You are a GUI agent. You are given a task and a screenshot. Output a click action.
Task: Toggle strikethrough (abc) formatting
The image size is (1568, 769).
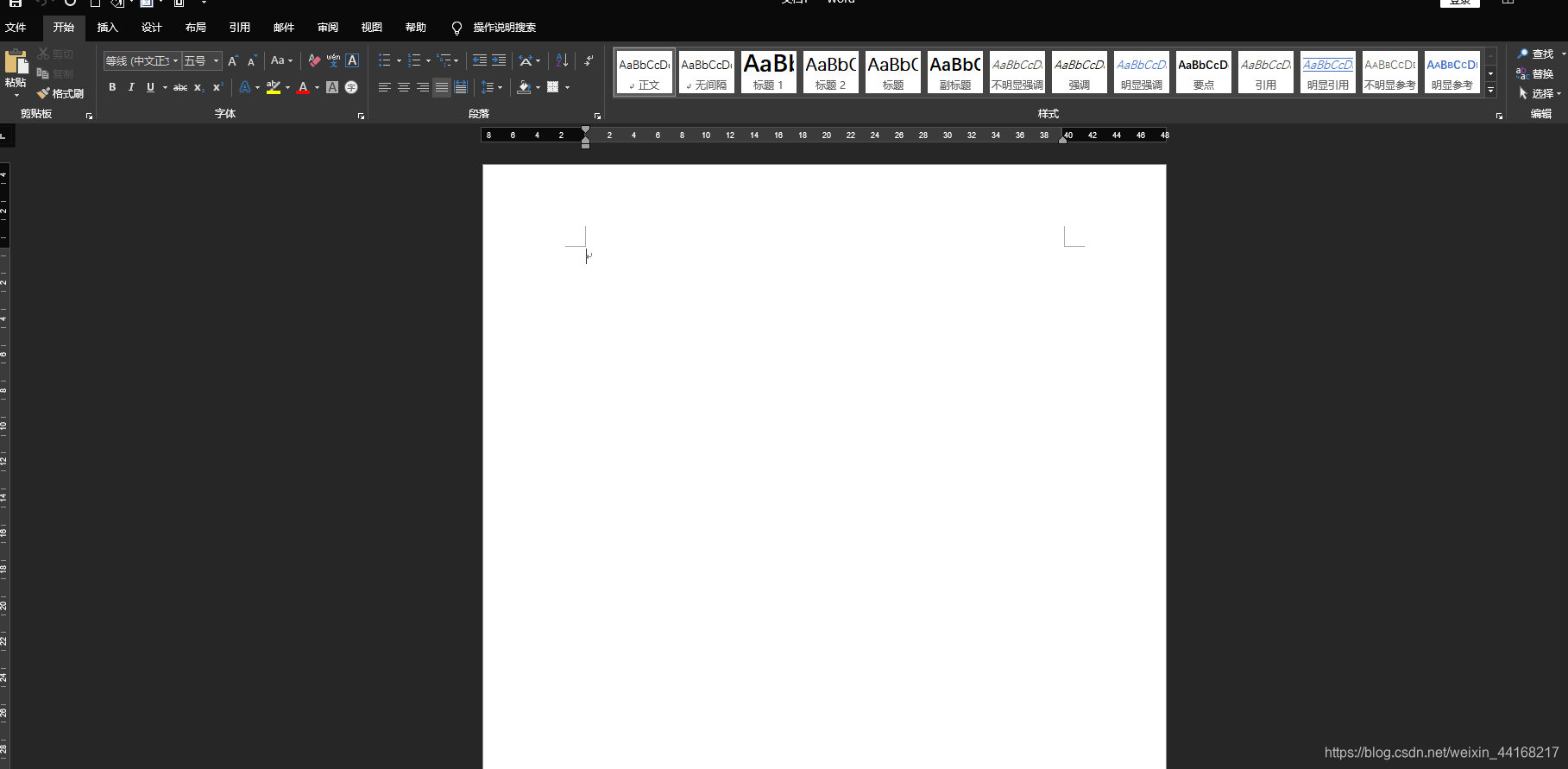tap(180, 87)
